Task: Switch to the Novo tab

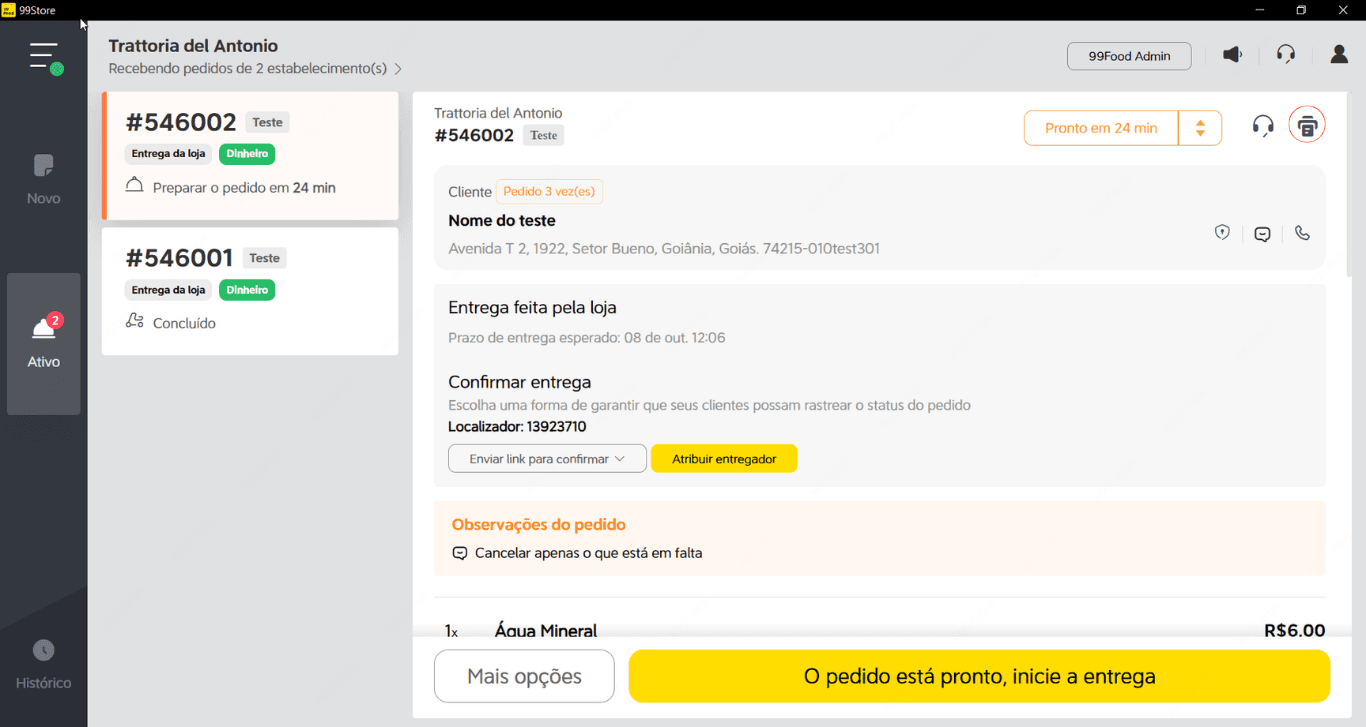Action: [44, 180]
